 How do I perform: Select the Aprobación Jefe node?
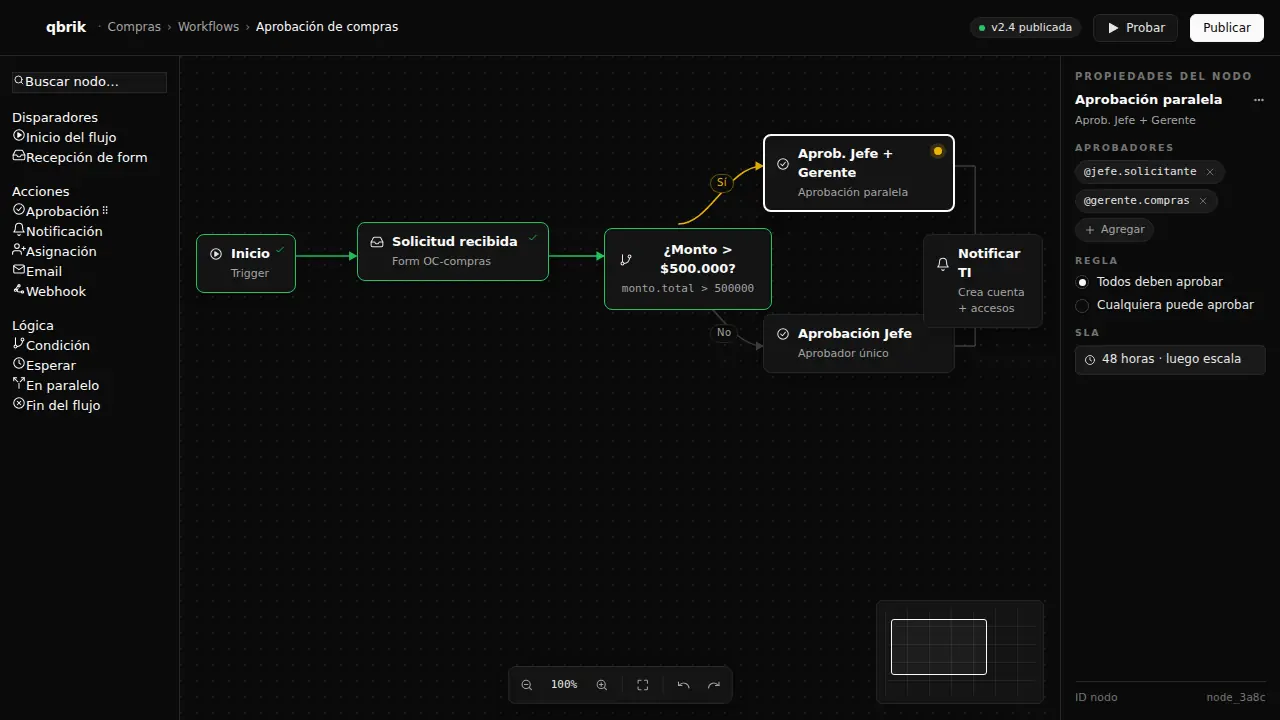[x=859, y=343]
